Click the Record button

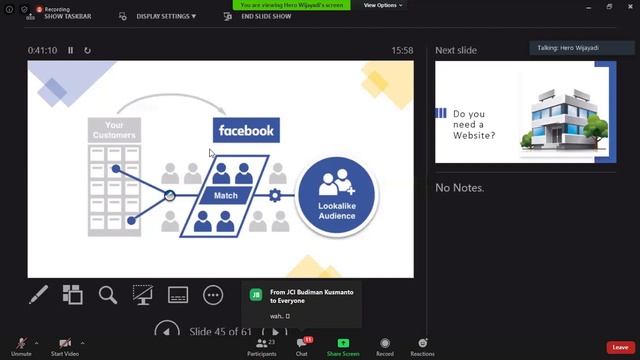(385, 347)
